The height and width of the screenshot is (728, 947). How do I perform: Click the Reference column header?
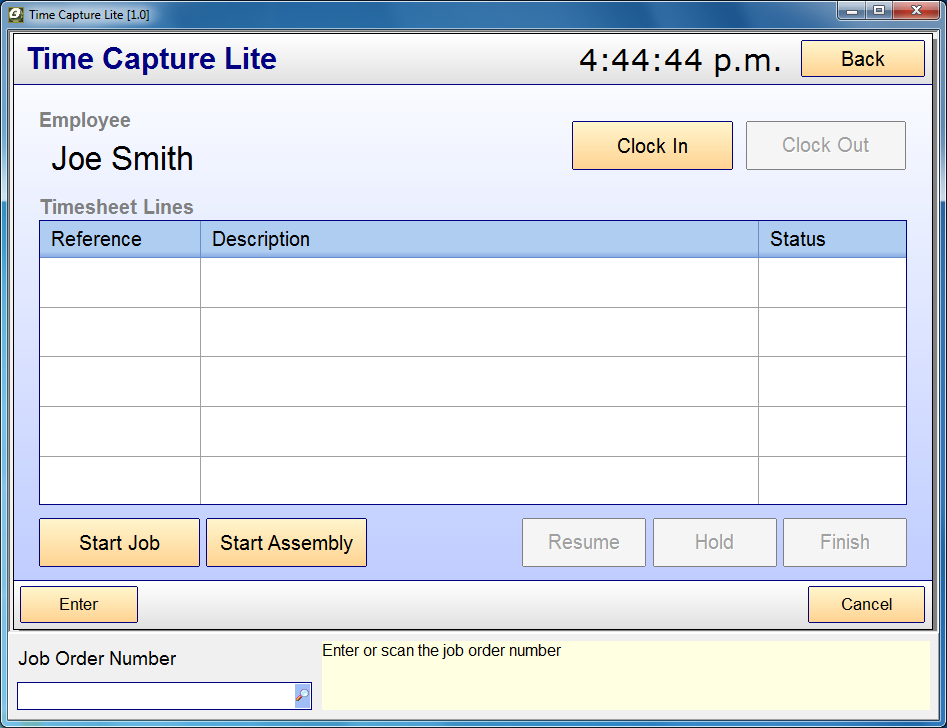click(120, 239)
